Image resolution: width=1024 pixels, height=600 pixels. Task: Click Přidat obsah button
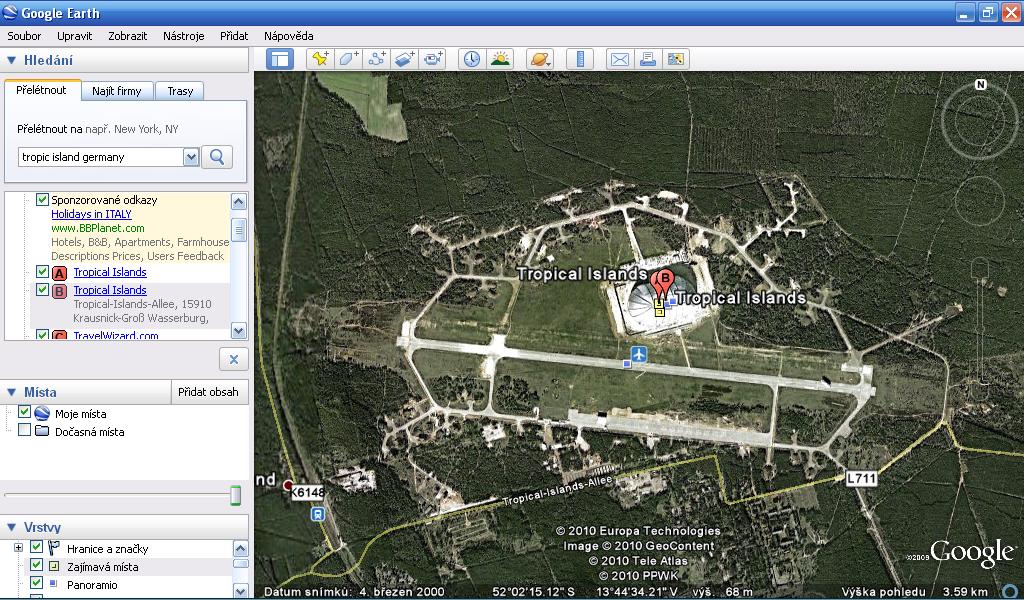pos(209,392)
